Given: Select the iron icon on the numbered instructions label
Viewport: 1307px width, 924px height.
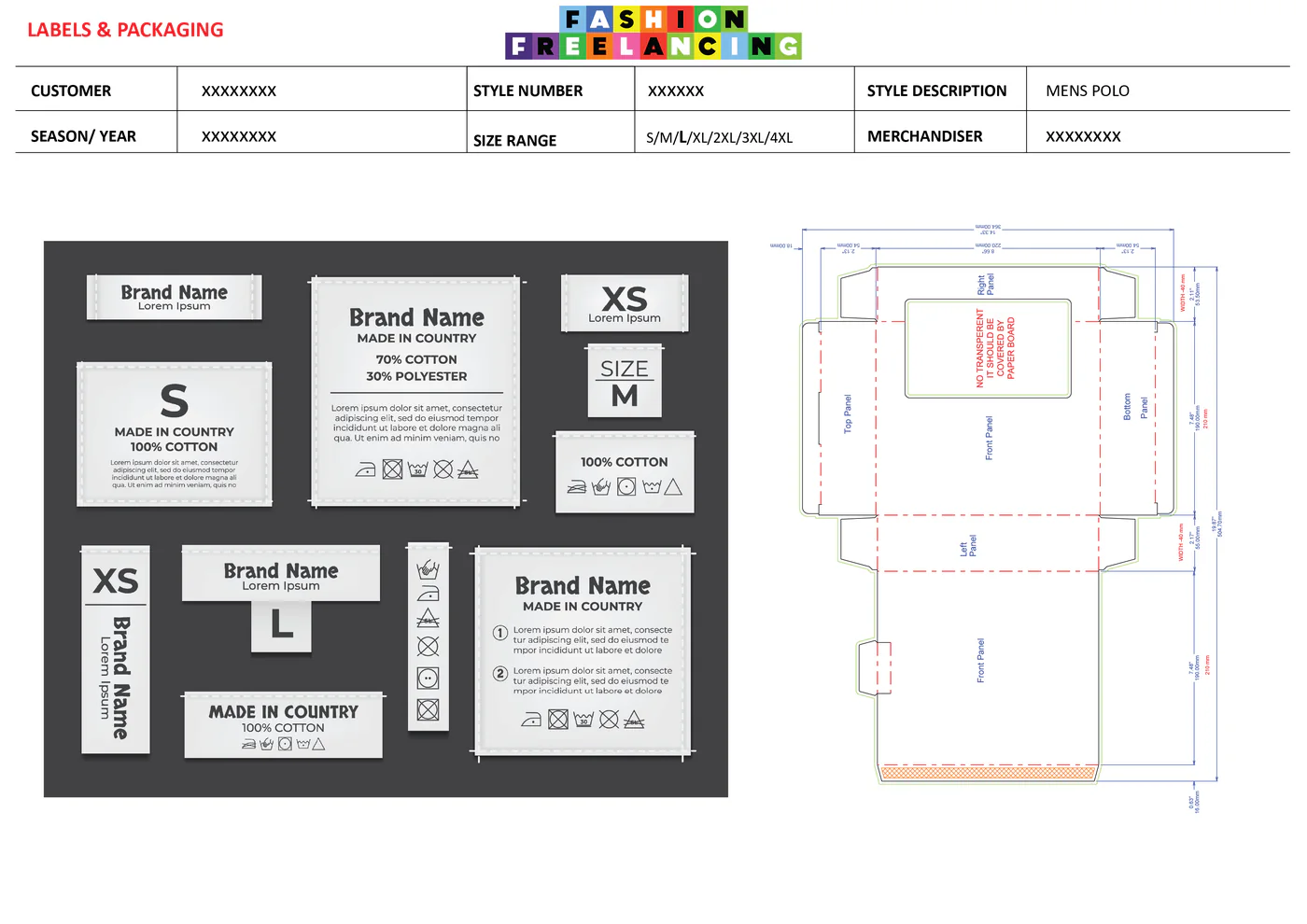Looking at the screenshot, I should click(x=531, y=719).
